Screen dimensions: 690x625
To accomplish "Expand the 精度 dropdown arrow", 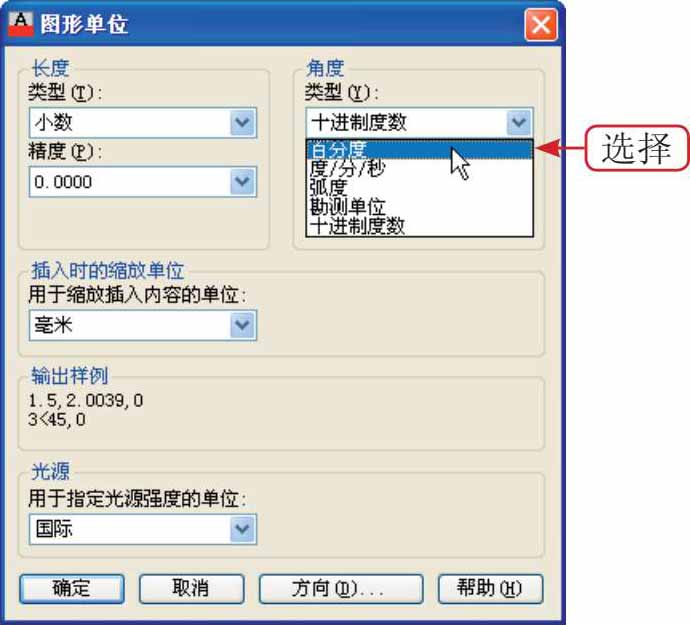I will pyautogui.click(x=242, y=181).
